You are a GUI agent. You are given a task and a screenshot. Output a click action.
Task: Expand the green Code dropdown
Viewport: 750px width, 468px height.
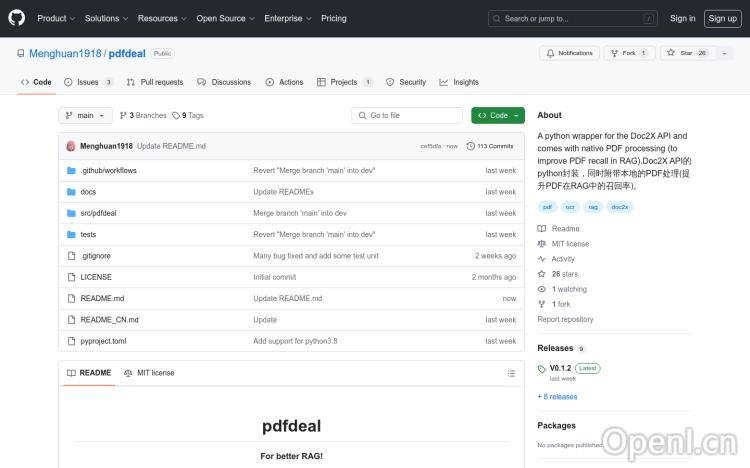point(497,116)
